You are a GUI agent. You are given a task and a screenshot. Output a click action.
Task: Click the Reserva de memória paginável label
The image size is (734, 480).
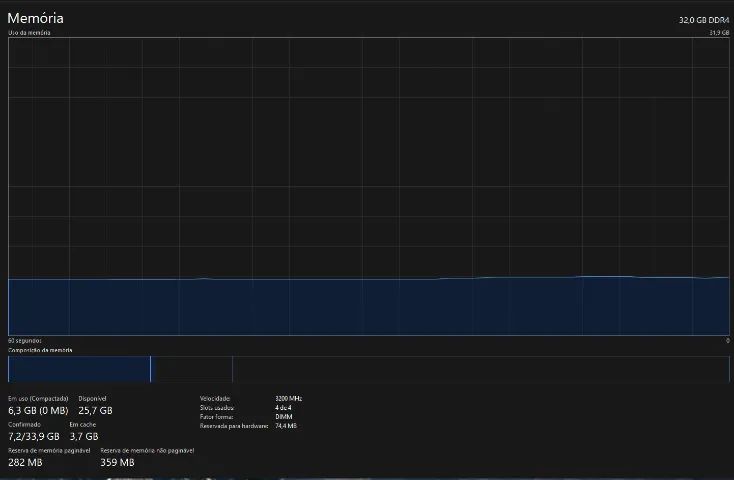[x=49, y=450]
